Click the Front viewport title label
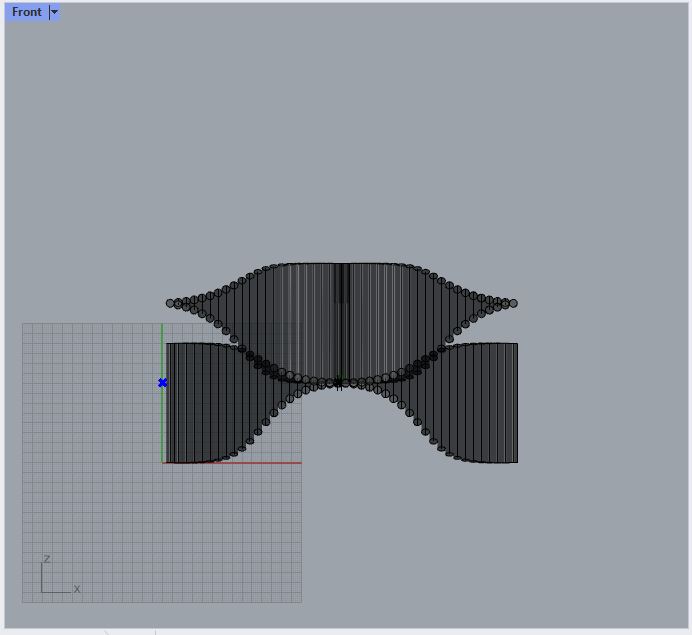 point(26,12)
